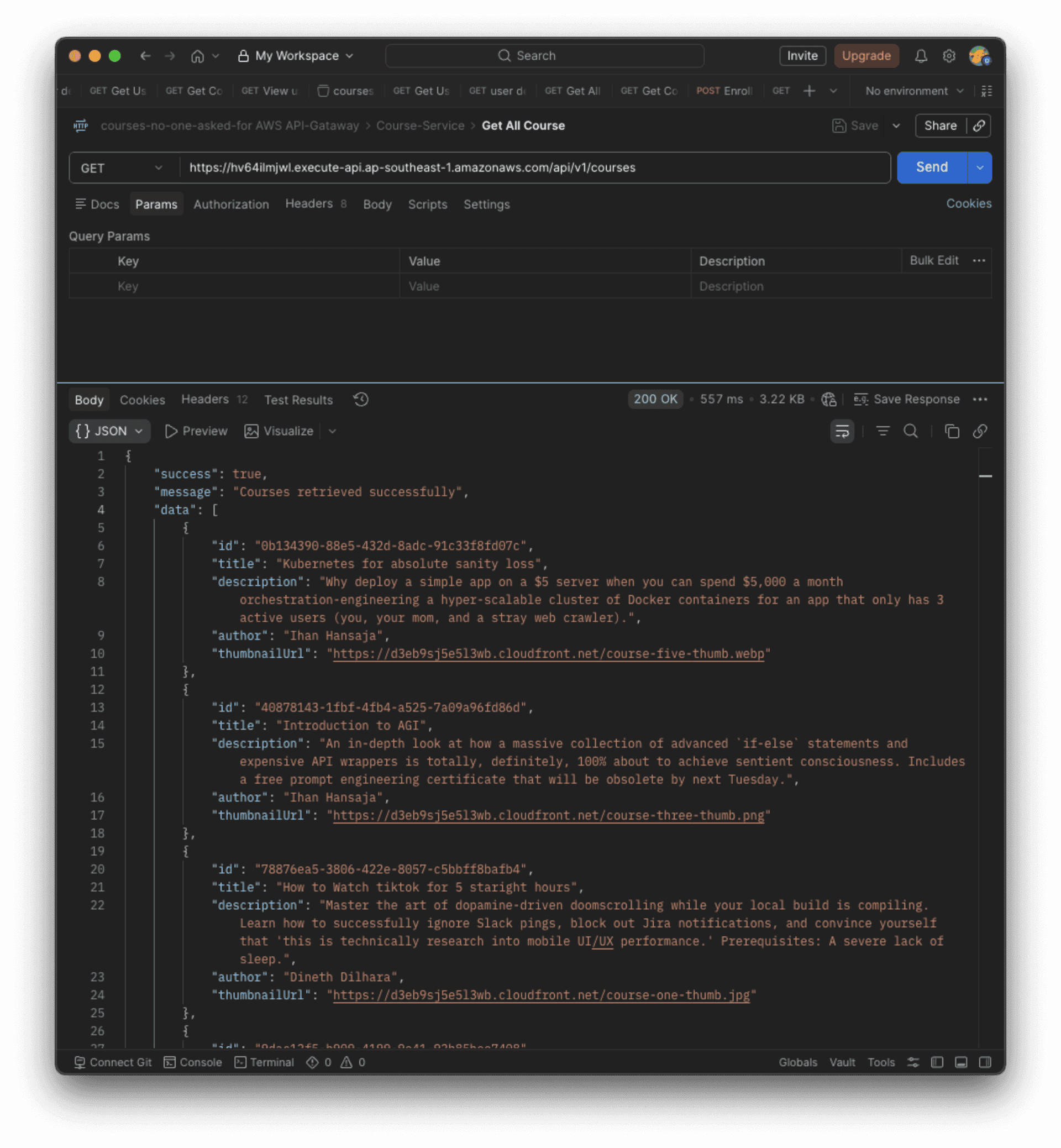The width and height of the screenshot is (1061, 1148).
Task: Open the courses collection tab
Action: (x=345, y=91)
